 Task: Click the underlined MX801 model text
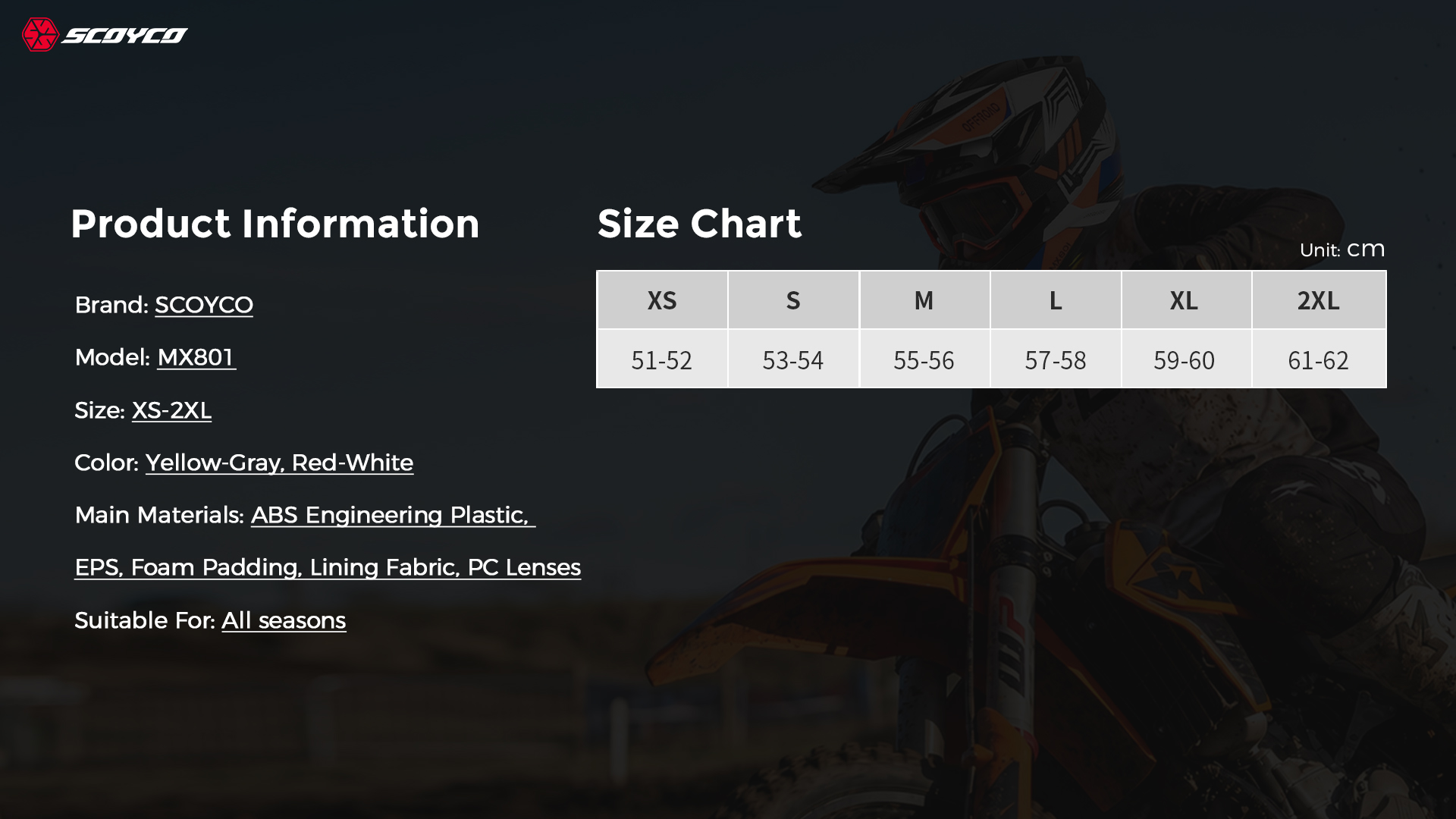196,357
